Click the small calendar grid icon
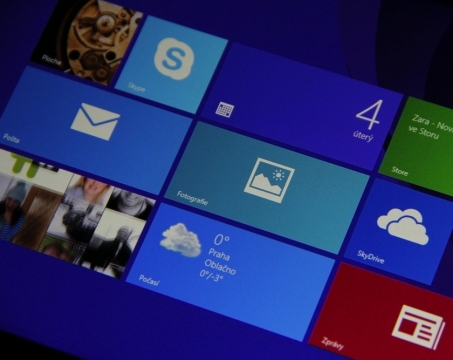The height and width of the screenshot is (360, 453). coord(225,109)
